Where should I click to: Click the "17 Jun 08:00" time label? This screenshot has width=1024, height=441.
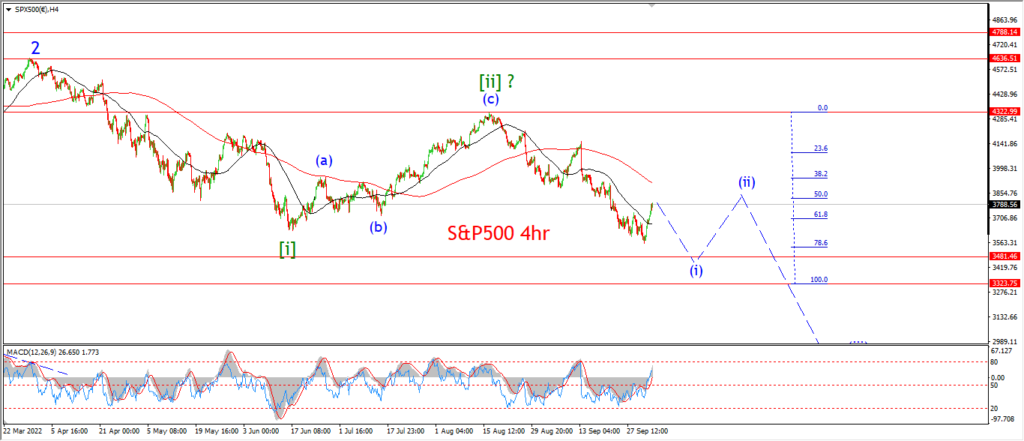(x=311, y=432)
